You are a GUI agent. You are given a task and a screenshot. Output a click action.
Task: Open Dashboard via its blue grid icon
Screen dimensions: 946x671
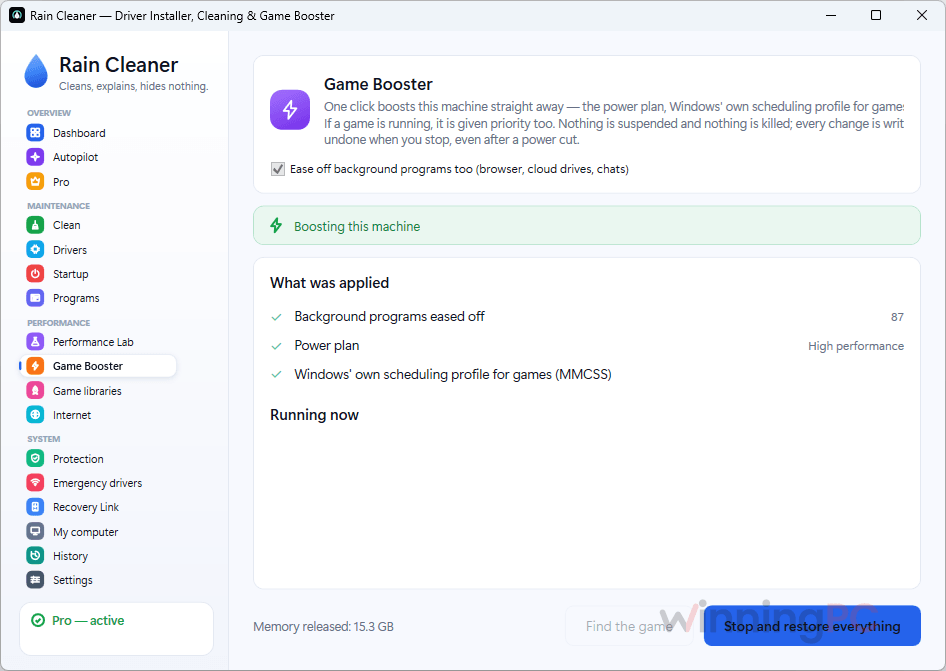(35, 133)
